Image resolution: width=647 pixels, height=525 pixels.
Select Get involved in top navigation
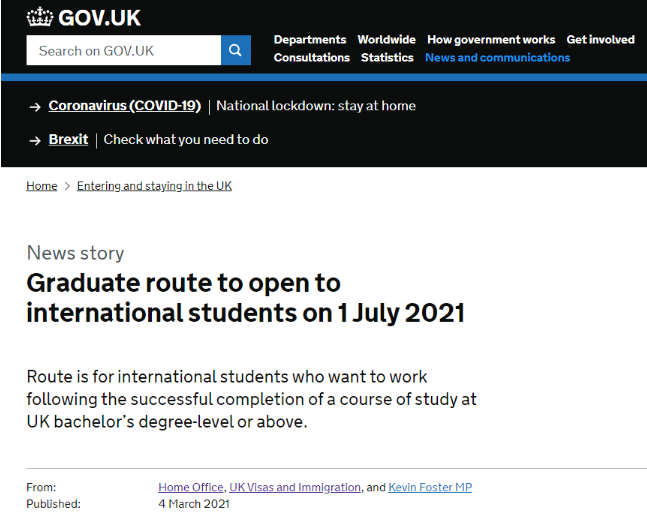600,40
